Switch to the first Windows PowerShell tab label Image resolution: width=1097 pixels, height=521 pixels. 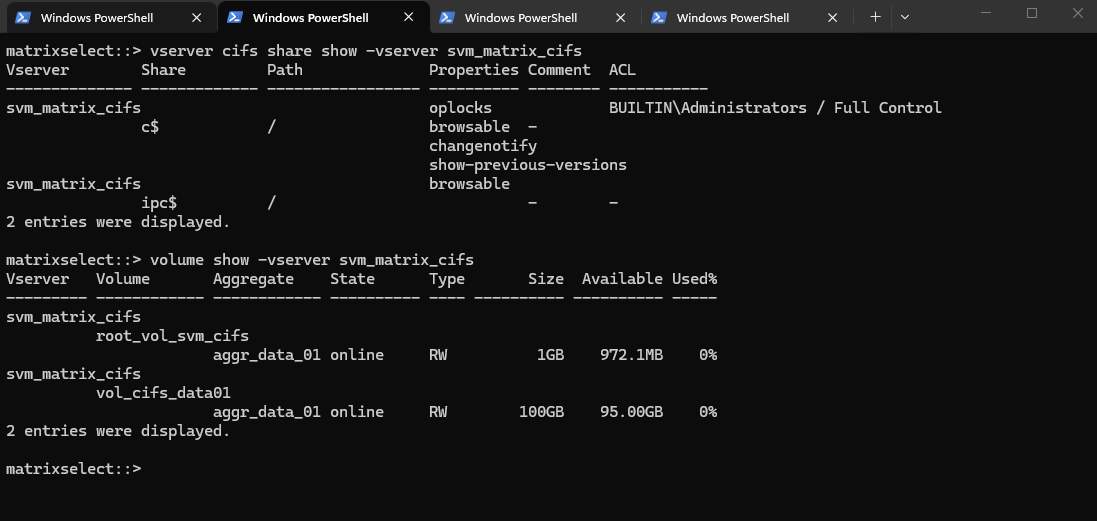click(x=97, y=17)
